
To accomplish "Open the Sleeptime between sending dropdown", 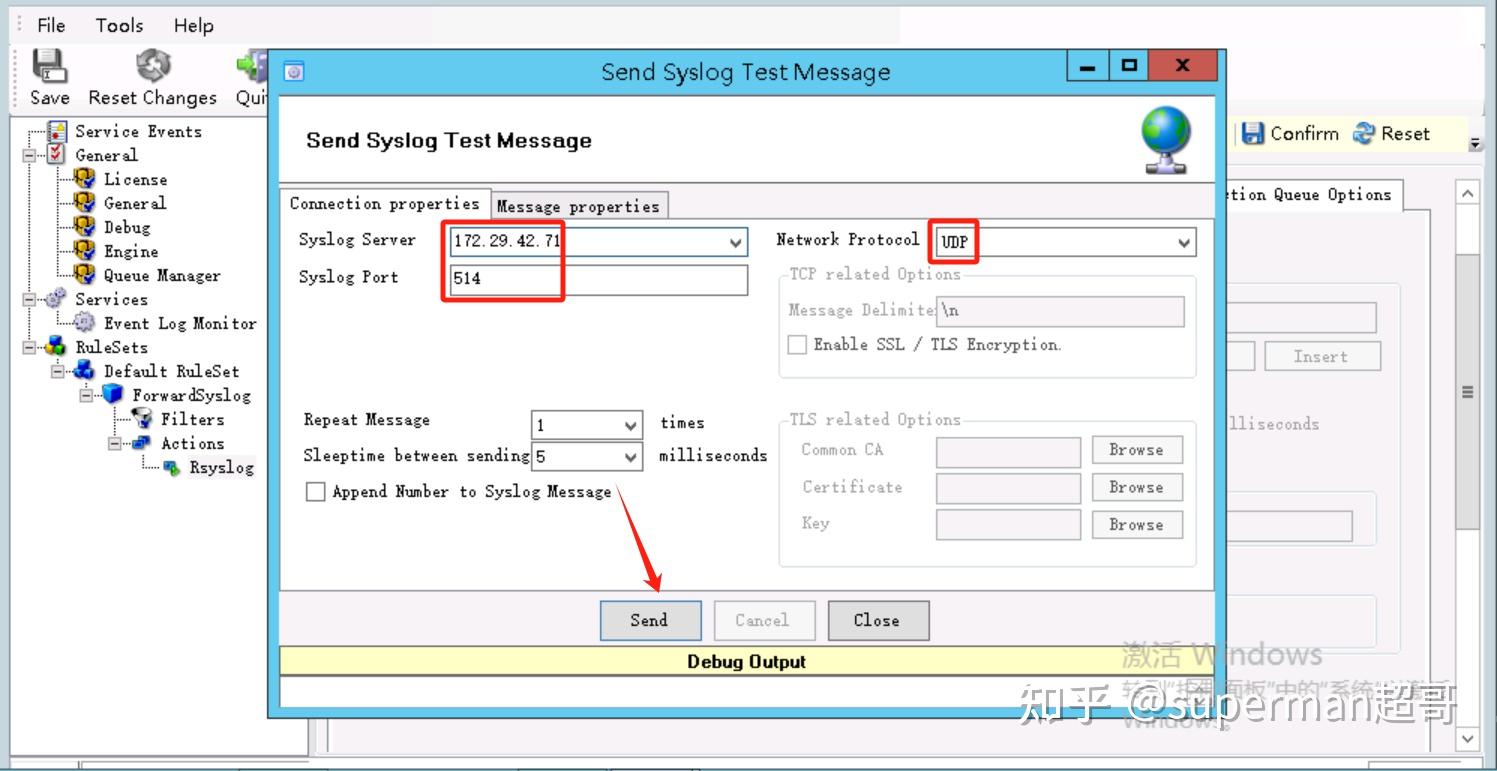I will (631, 457).
